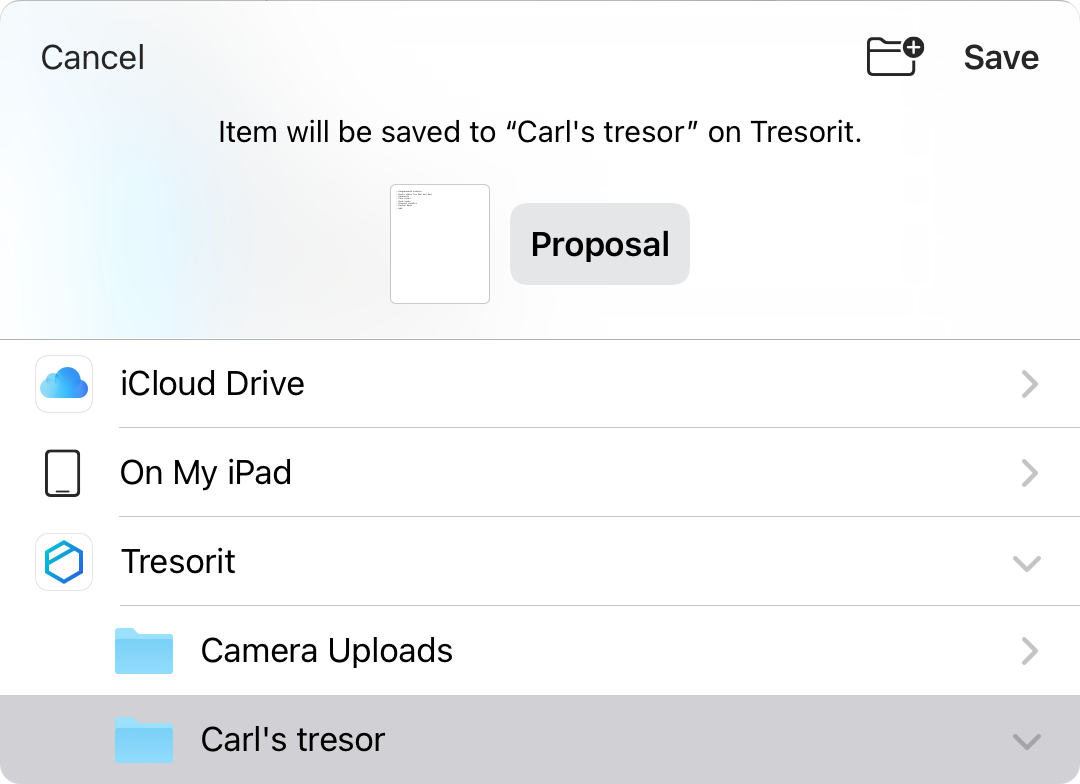Viewport: 1080px width, 784px height.
Task: Select the Carl's tresor folder row
Action: pyautogui.click(x=540, y=739)
